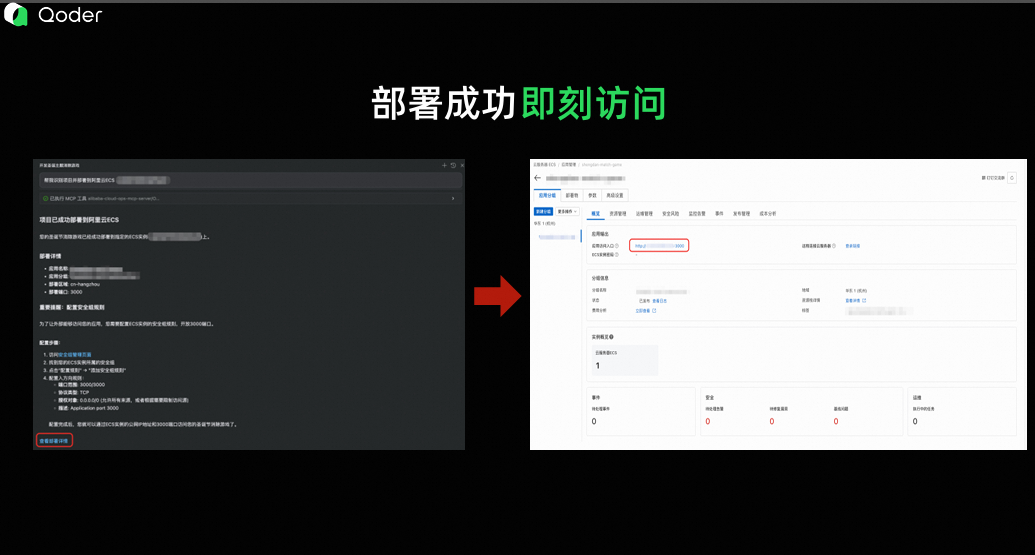This screenshot has height=555, width=1035.
Task: Click the blue link in 应用输出 right column
Action: coord(853,246)
